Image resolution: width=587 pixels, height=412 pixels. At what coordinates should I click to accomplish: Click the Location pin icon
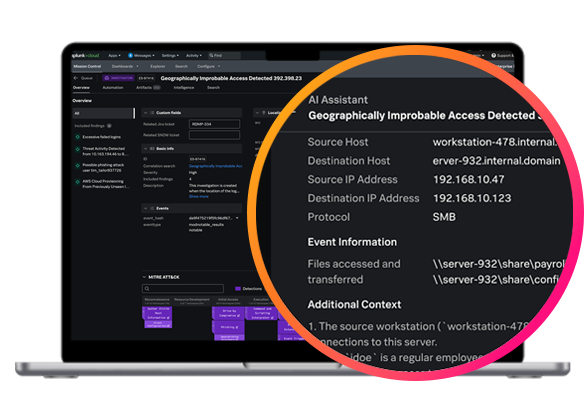tap(264, 113)
